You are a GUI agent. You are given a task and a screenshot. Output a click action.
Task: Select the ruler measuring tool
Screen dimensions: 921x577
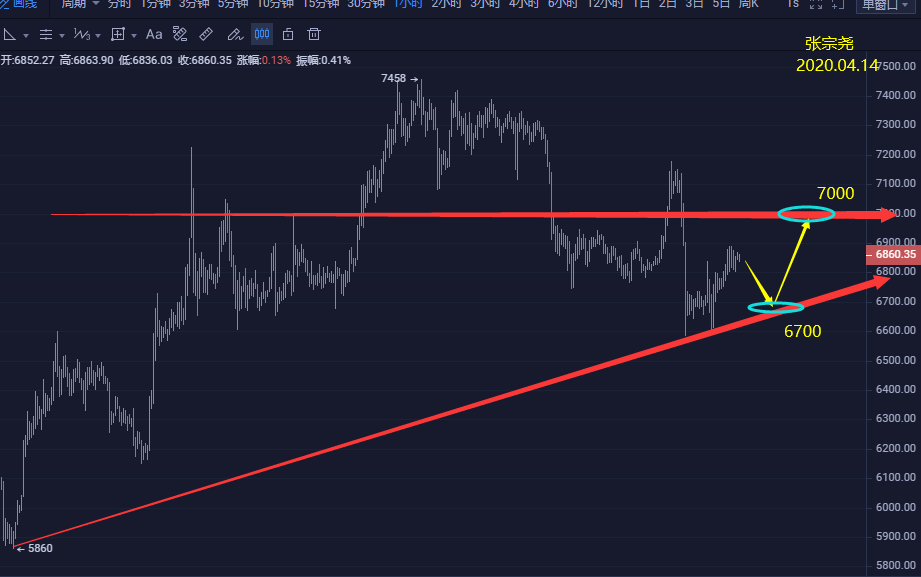[206, 35]
